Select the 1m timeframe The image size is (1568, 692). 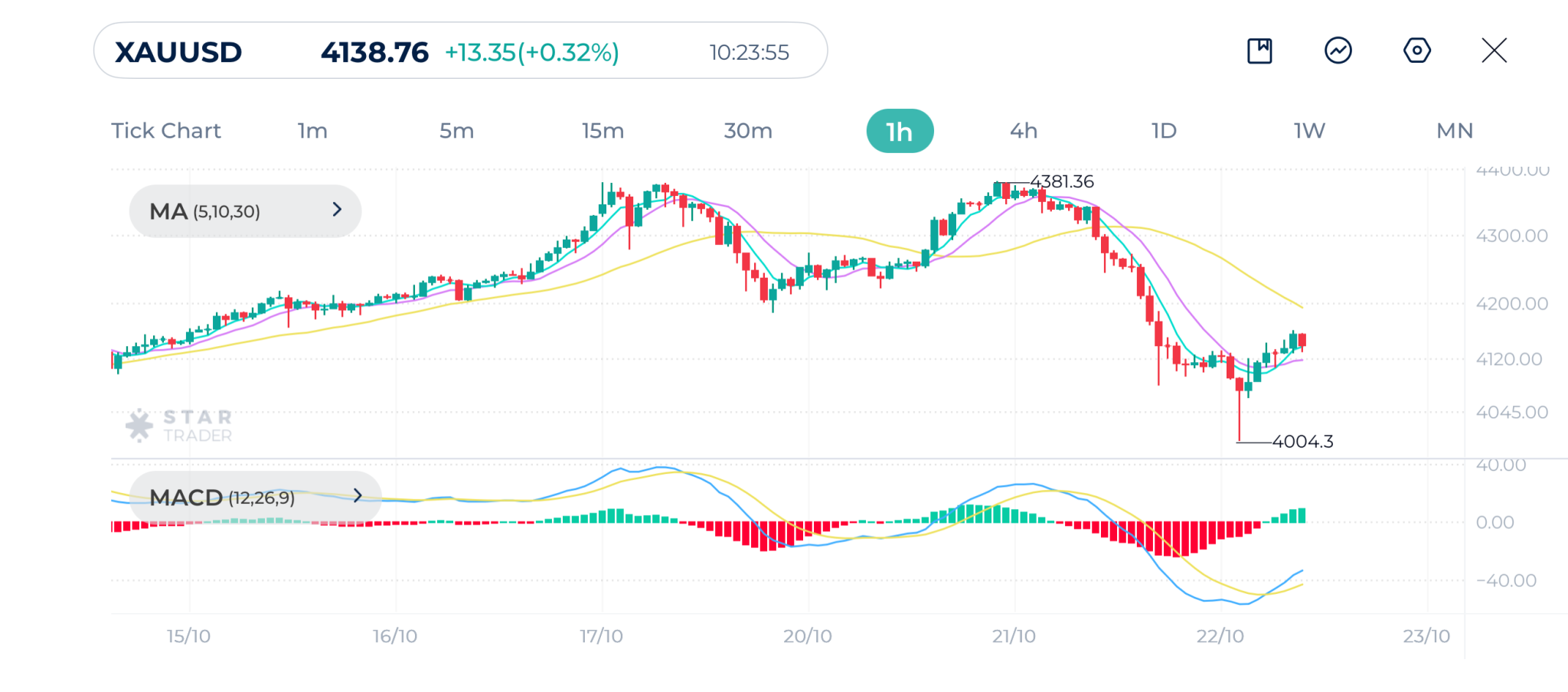click(x=312, y=131)
